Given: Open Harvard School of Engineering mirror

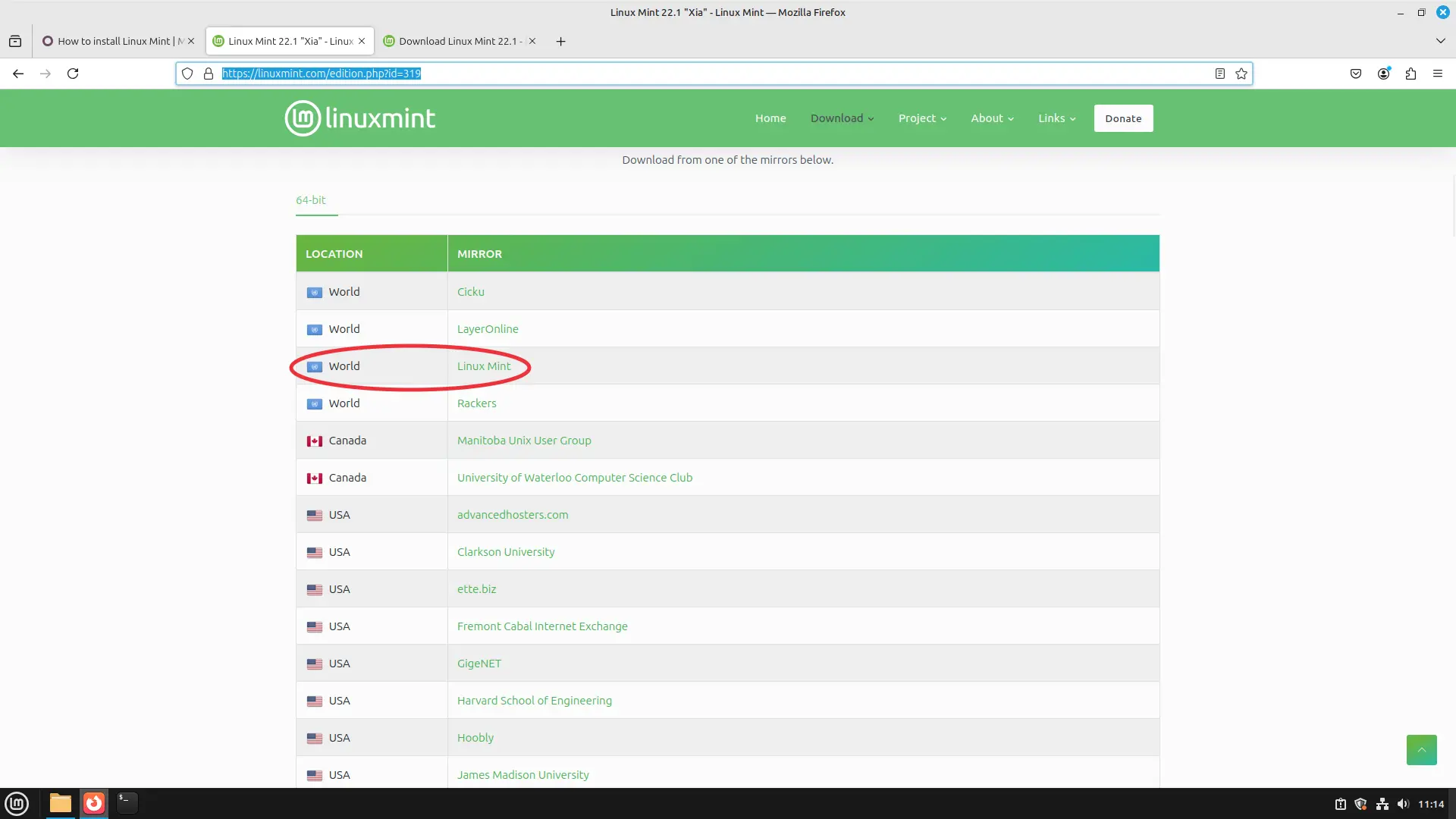Looking at the screenshot, I should [535, 701].
